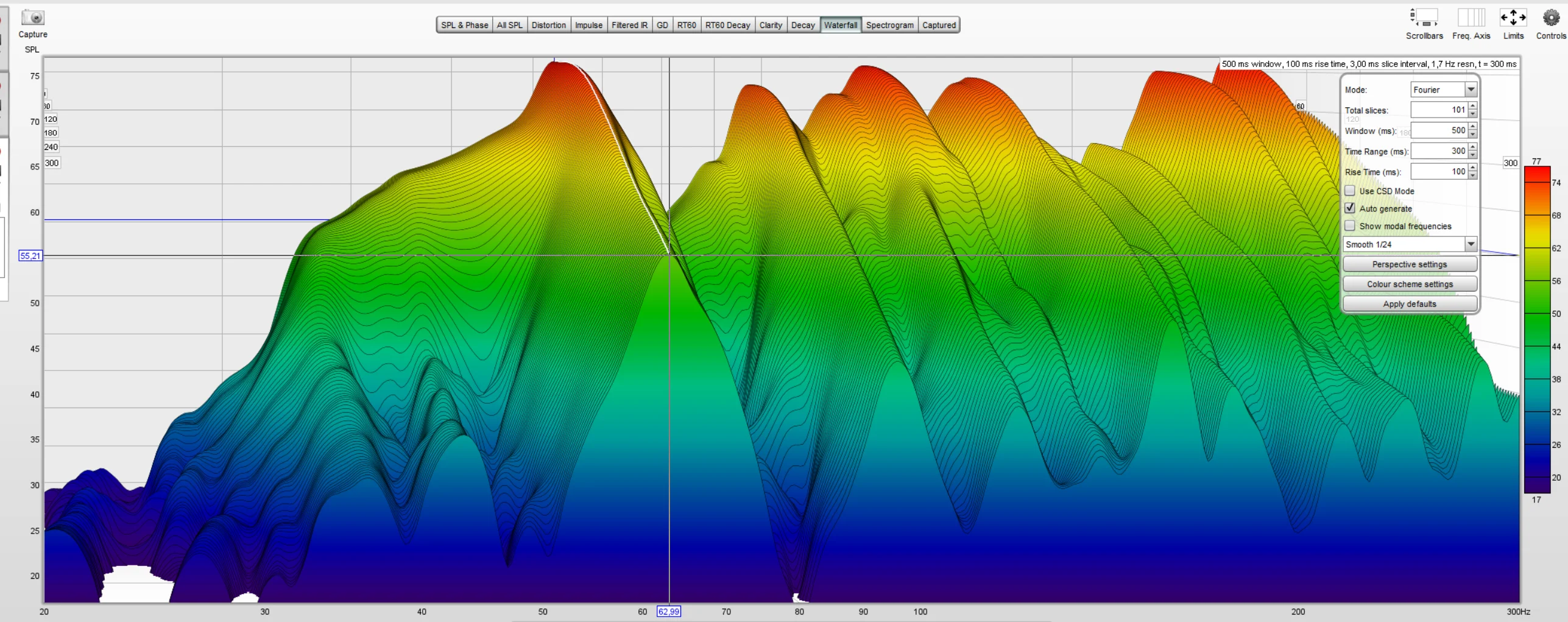Switch to the SPL & Phase tab
Screen dimensions: 1568x622
pos(465,25)
